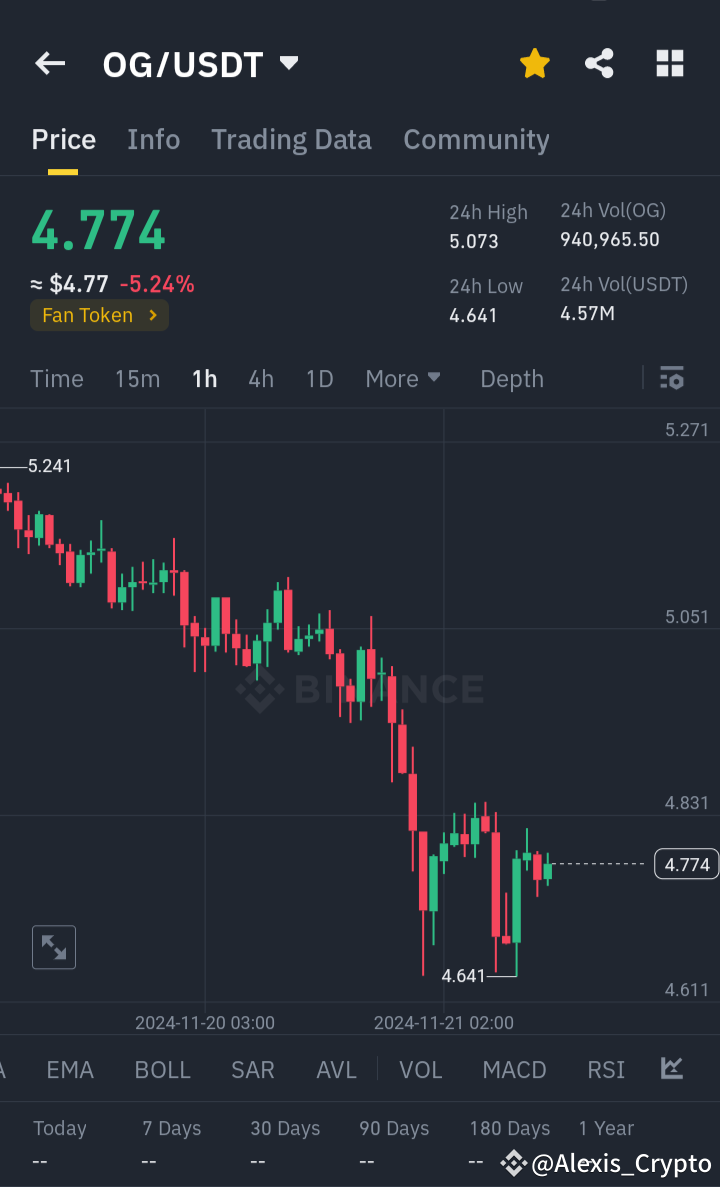Enable the VOL indicator
The height and width of the screenshot is (1187, 720).
click(x=420, y=1069)
